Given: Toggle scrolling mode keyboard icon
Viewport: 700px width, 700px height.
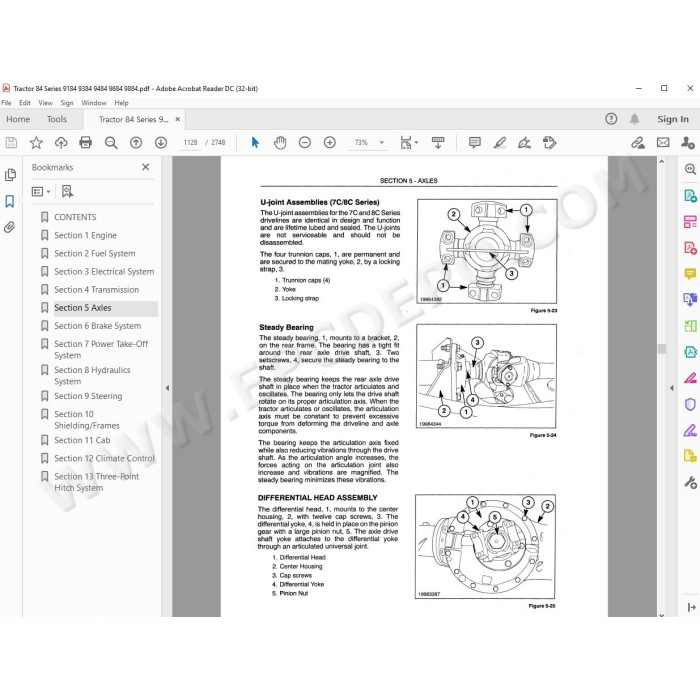Looking at the screenshot, I should click(x=438, y=143).
